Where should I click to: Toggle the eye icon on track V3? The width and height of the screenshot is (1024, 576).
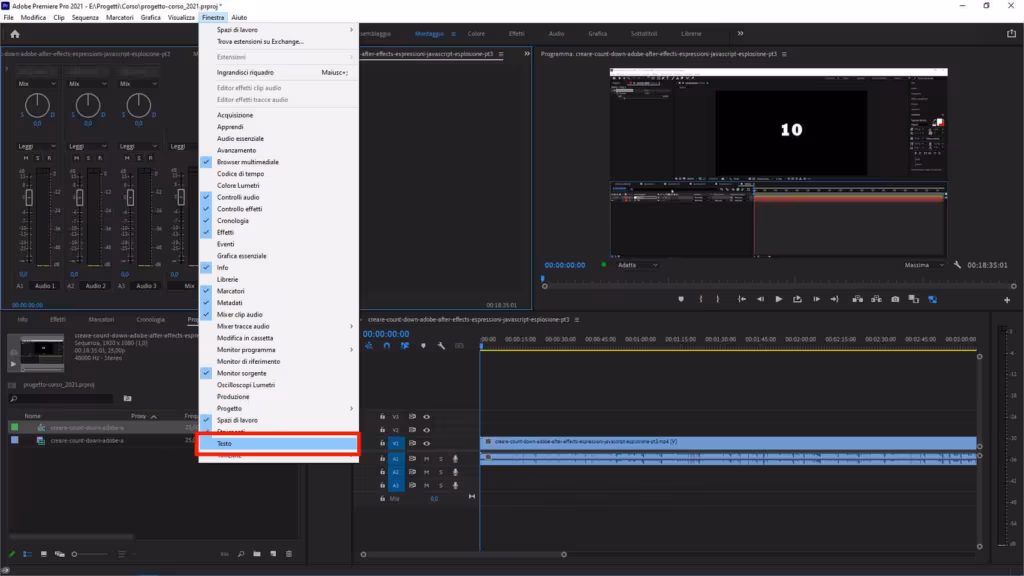425,417
